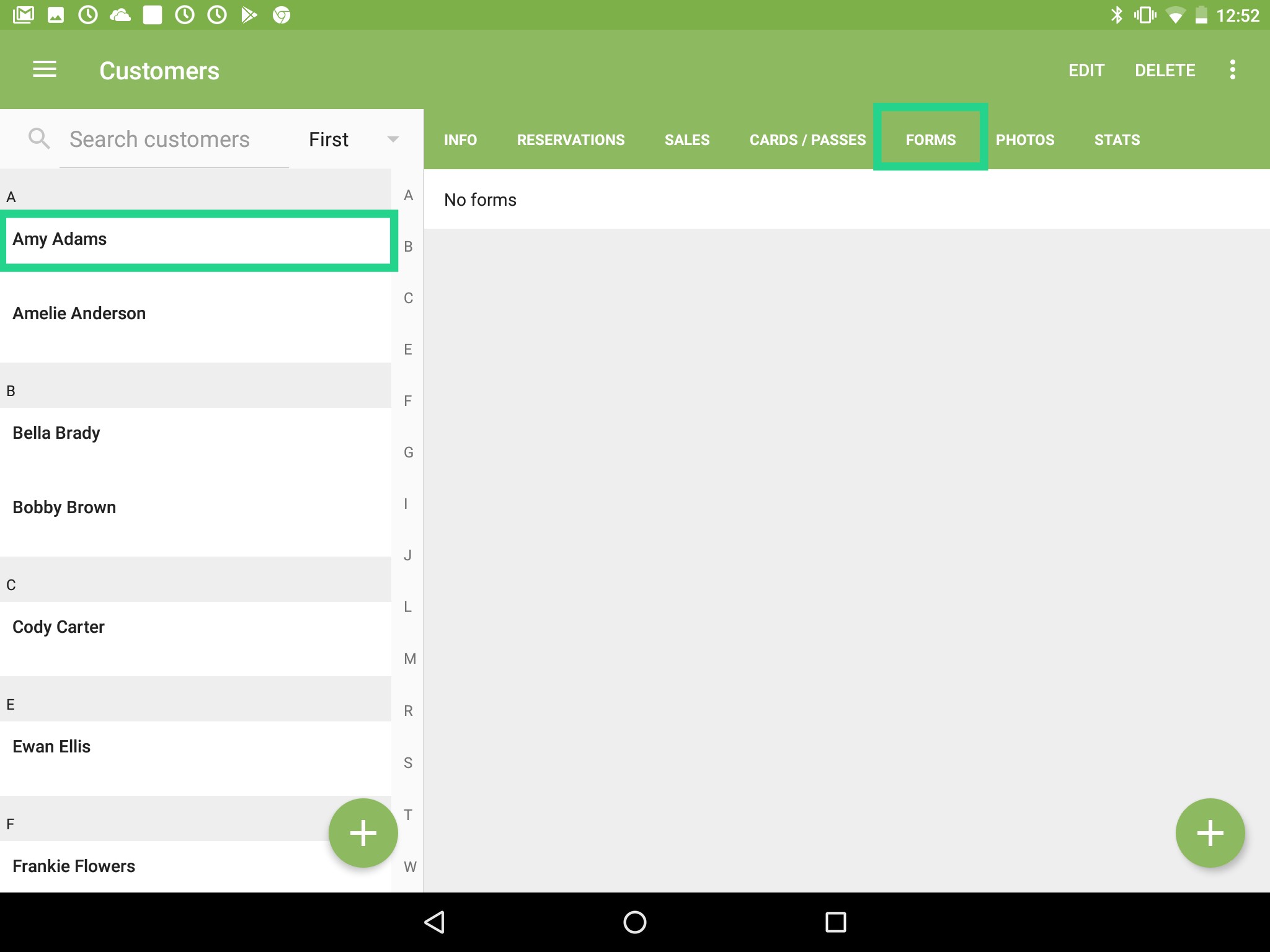
Task: Click the EDIT button
Action: [x=1086, y=70]
